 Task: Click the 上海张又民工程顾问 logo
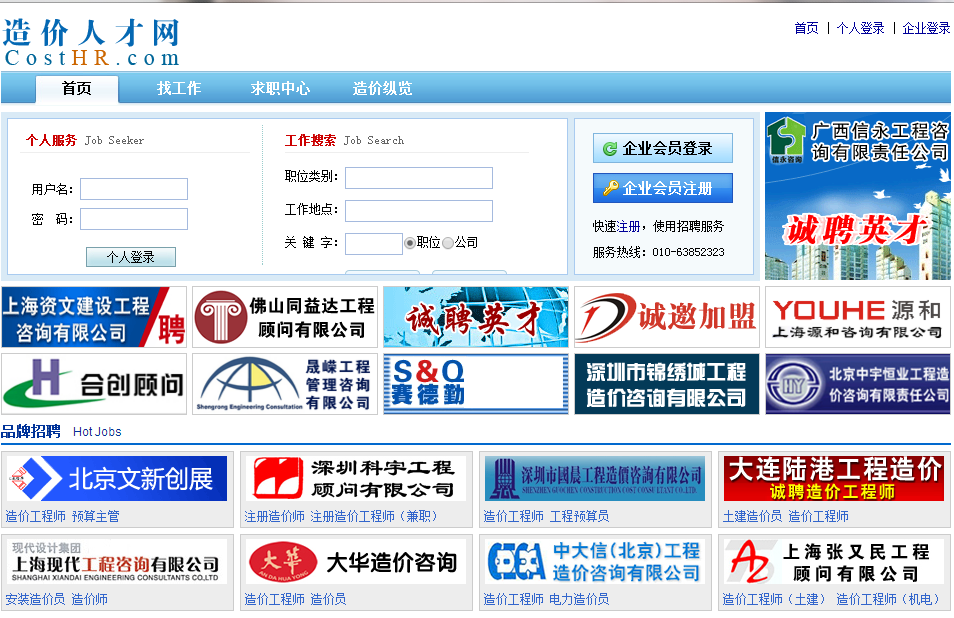834,561
